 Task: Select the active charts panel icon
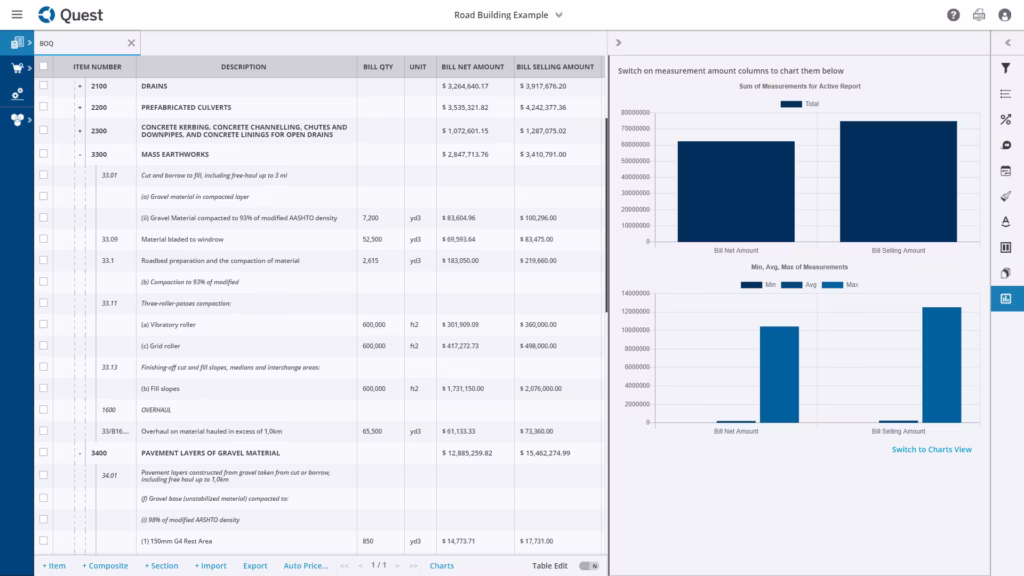click(1006, 298)
